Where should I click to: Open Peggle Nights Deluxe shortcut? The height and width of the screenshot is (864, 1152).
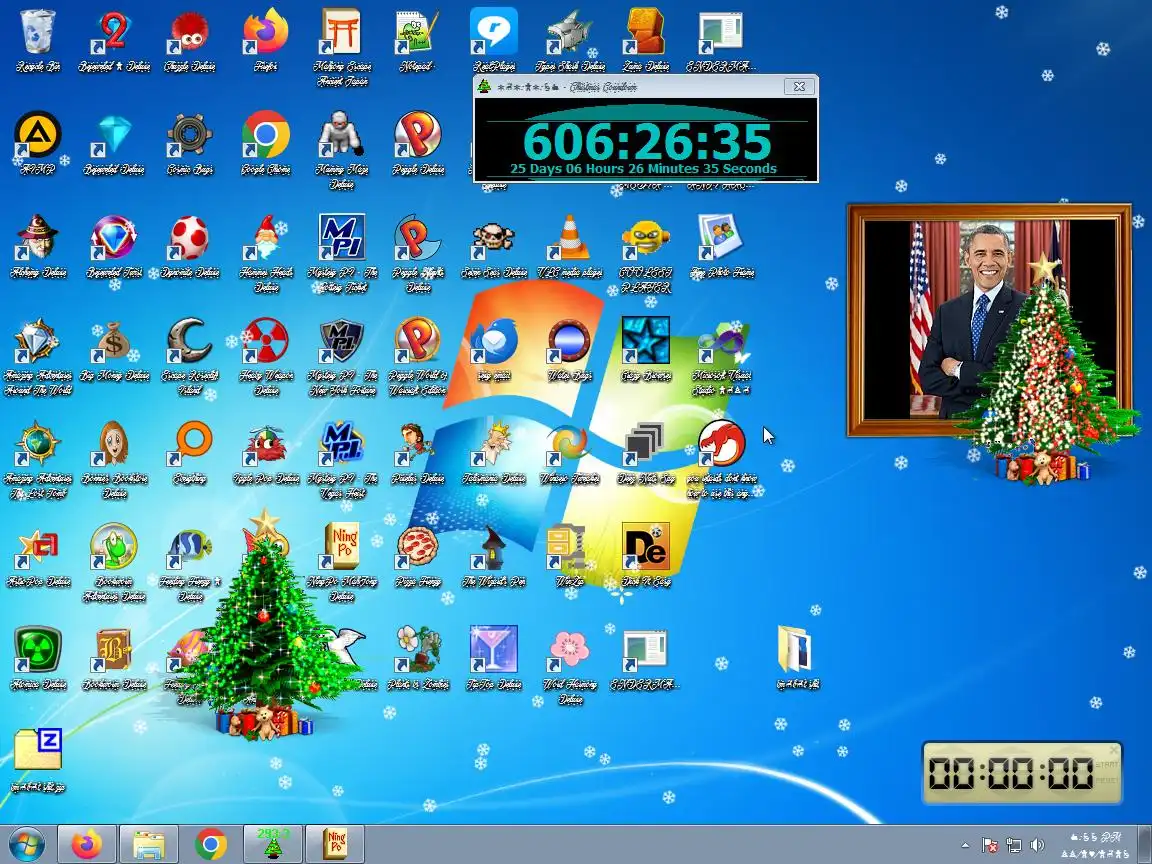click(x=418, y=253)
